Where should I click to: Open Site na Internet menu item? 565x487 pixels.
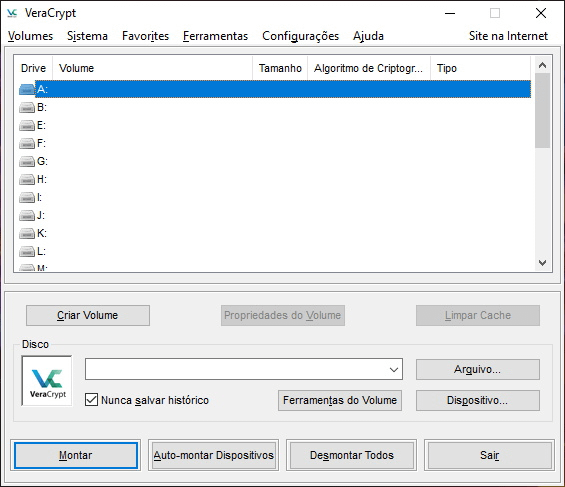tap(508, 36)
